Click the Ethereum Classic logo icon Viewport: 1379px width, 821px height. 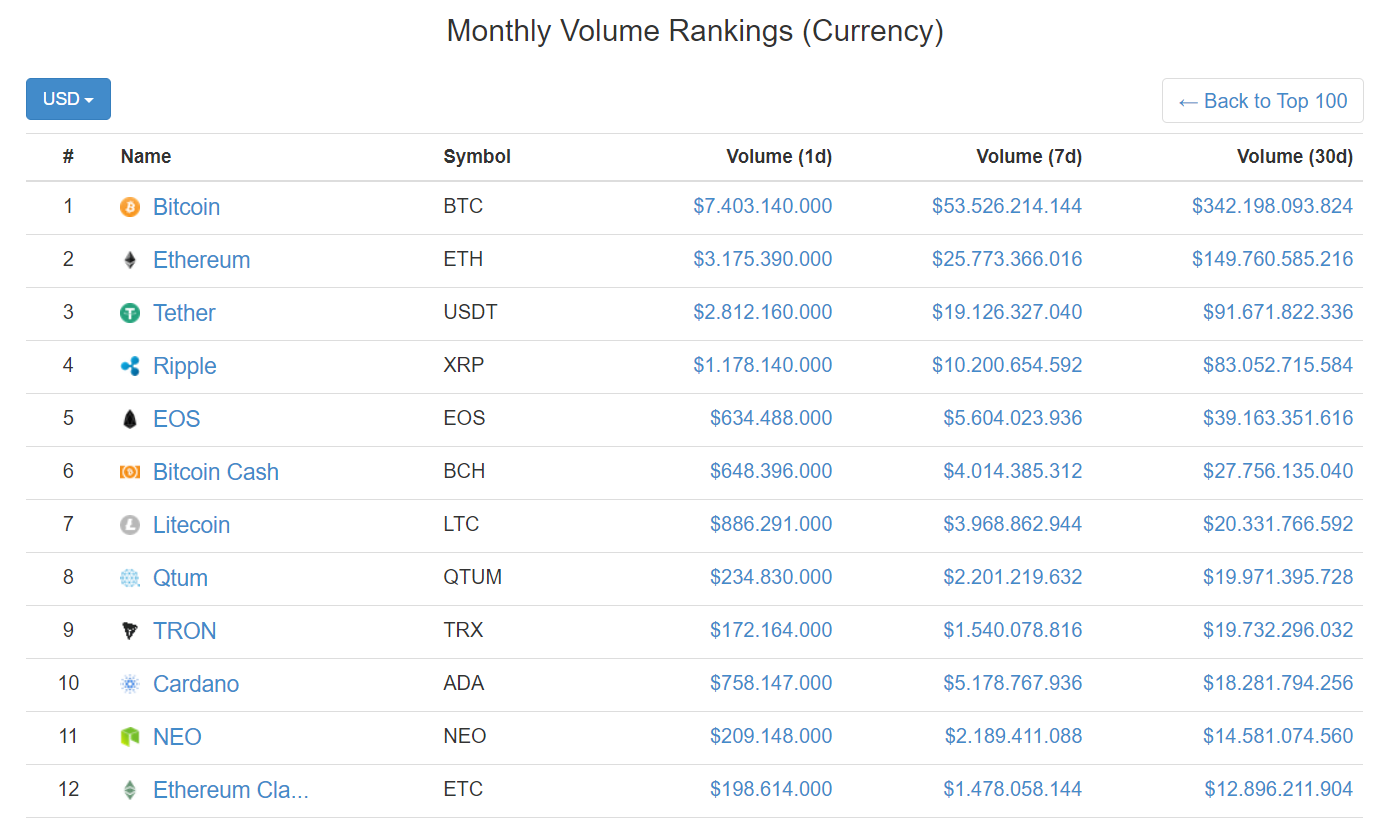click(130, 790)
